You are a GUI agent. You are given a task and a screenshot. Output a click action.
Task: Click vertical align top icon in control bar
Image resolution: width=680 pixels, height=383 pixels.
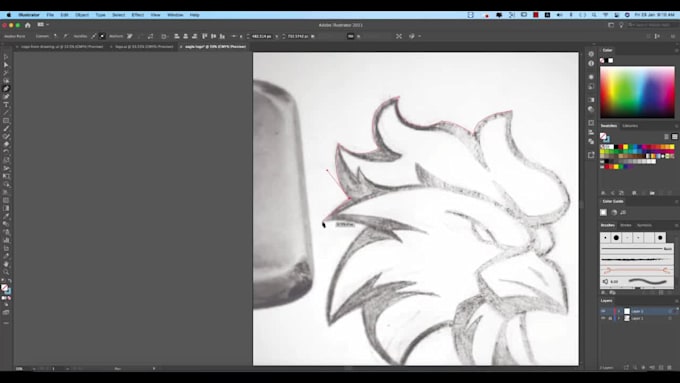pyautogui.click(x=204, y=36)
